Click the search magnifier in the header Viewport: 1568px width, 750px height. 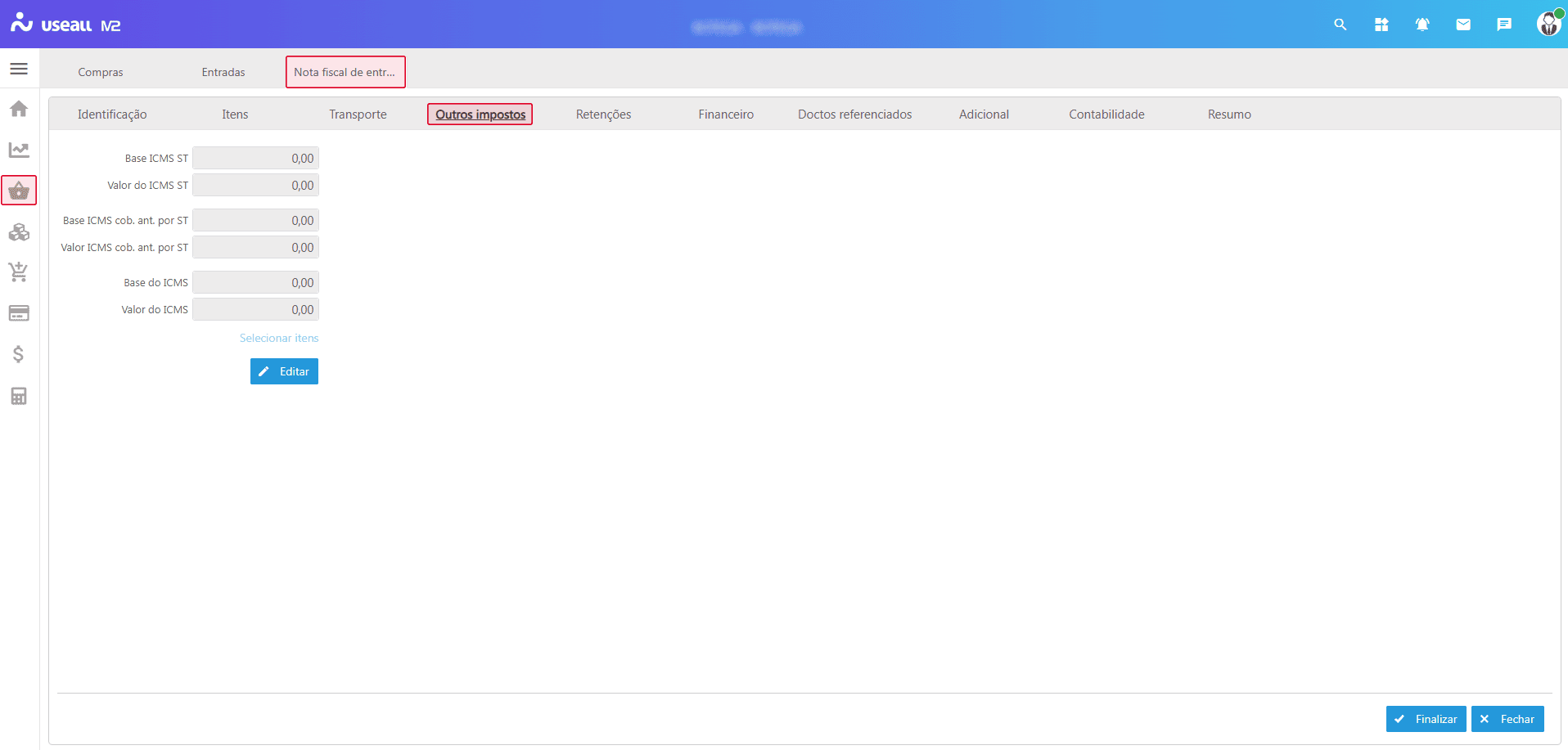coord(1340,25)
